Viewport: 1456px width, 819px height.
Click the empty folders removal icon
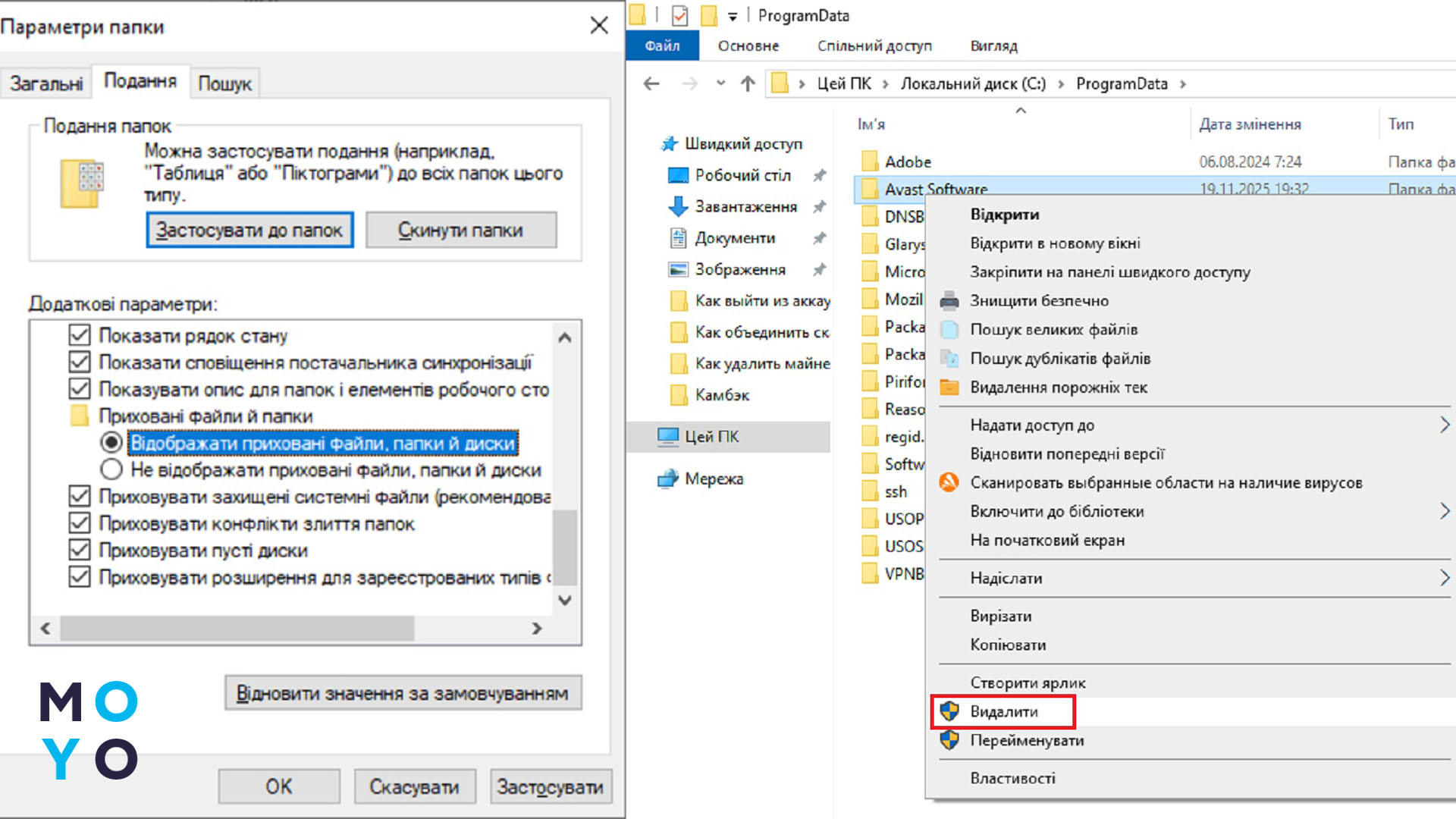(949, 388)
